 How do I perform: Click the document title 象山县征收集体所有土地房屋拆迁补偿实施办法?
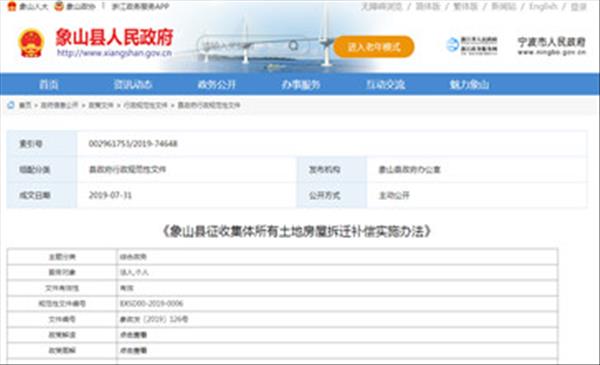[x=297, y=231]
